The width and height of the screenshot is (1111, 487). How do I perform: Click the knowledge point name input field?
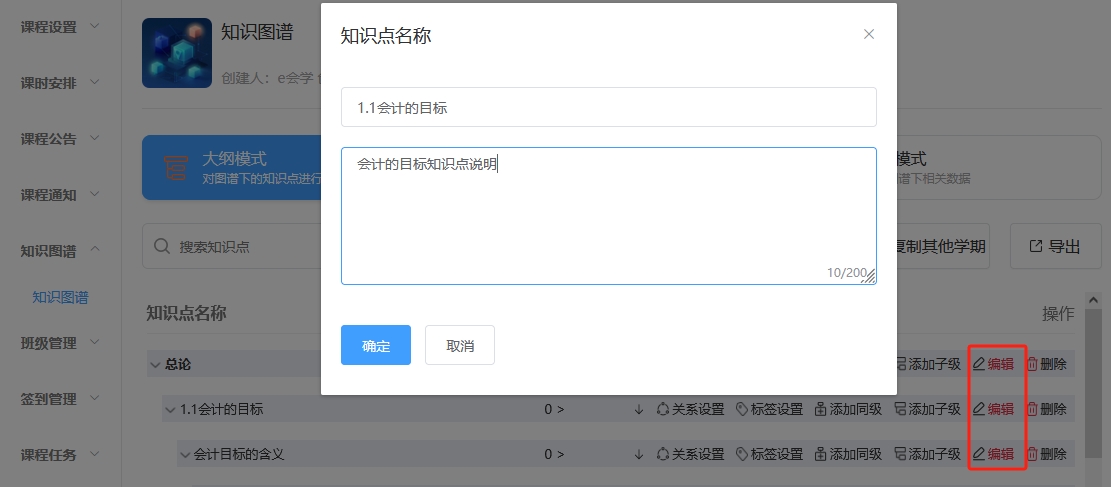[608, 107]
